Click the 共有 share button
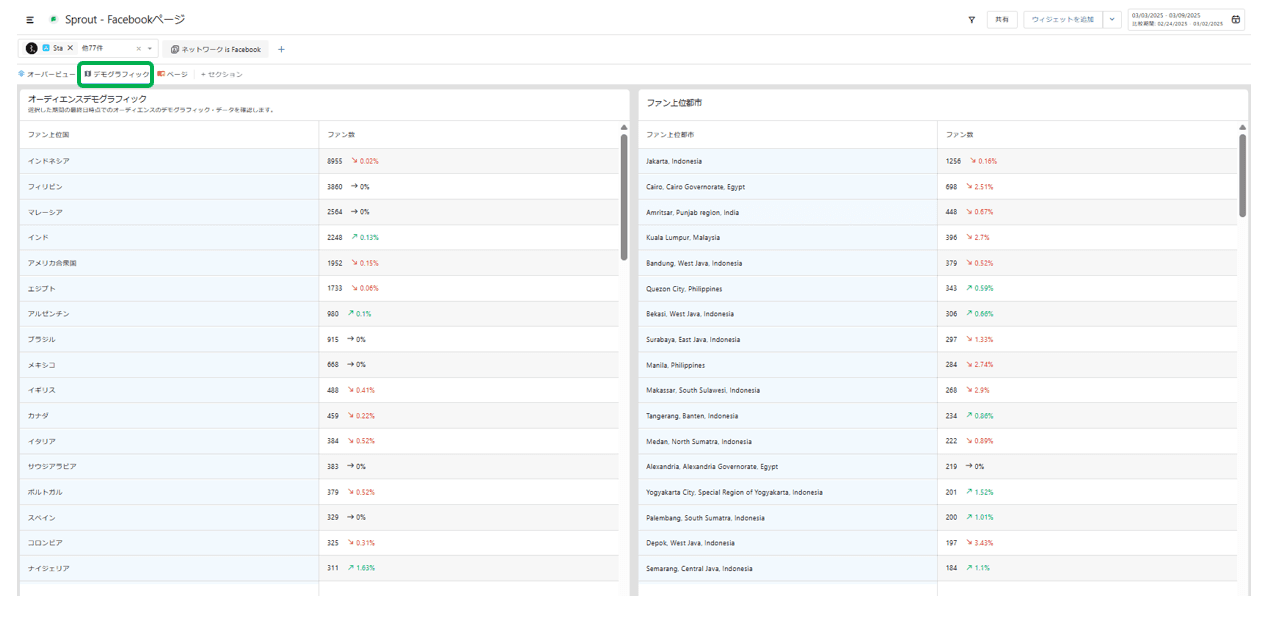This screenshot has height=632, width=1271. coord(1002,19)
